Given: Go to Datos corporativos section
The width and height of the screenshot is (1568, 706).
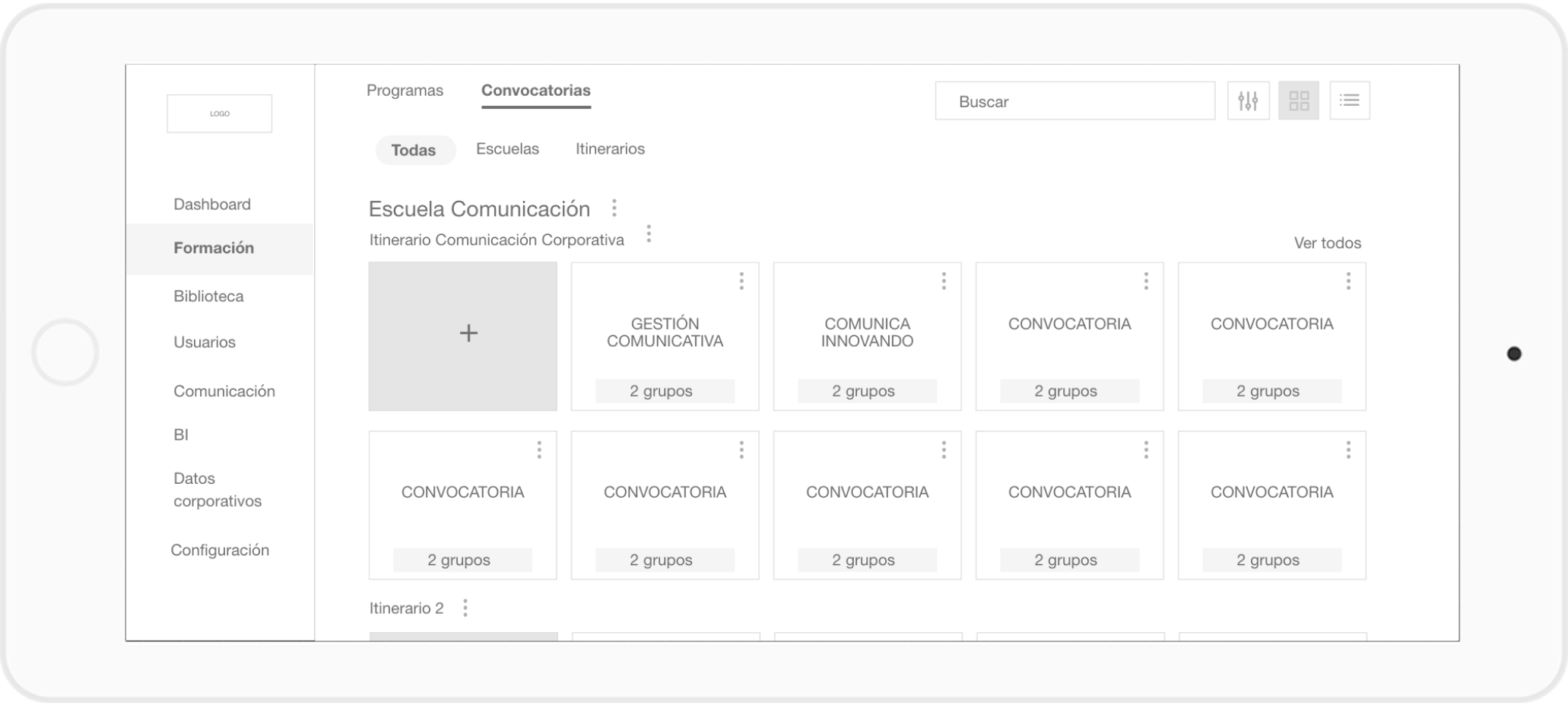Looking at the screenshot, I should [x=217, y=489].
